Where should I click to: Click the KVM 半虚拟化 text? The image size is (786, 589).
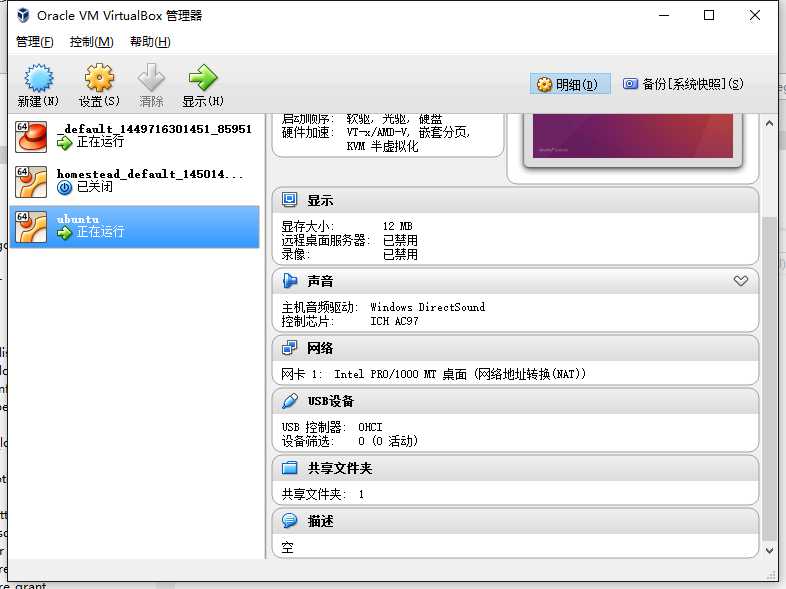pyautogui.click(x=382, y=146)
